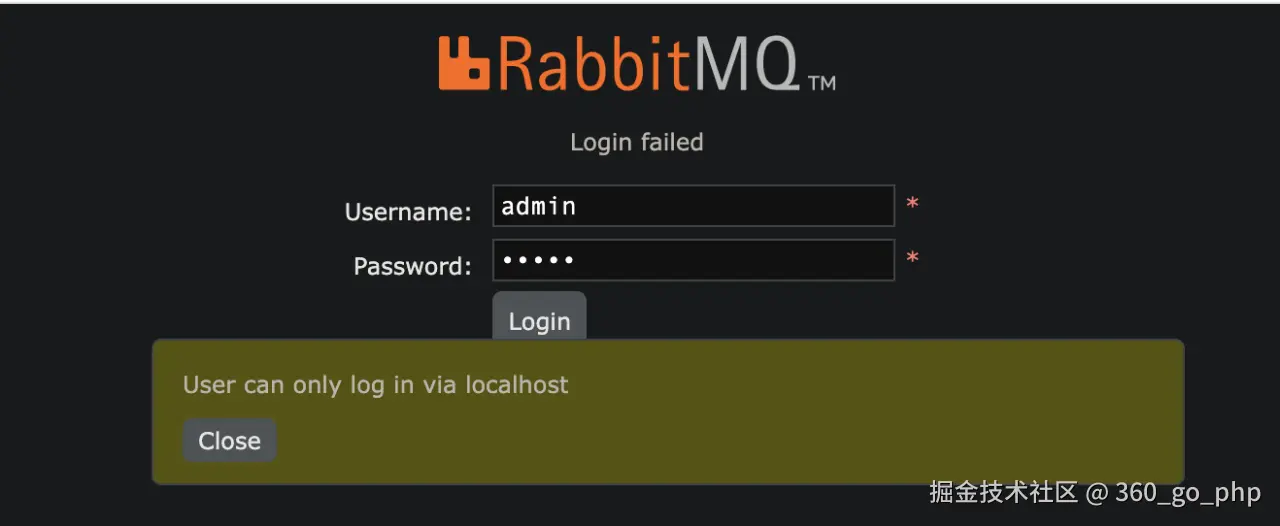Click the TM trademark symbol beside logo
Screen dimensions: 1280x526
[x=821, y=83]
